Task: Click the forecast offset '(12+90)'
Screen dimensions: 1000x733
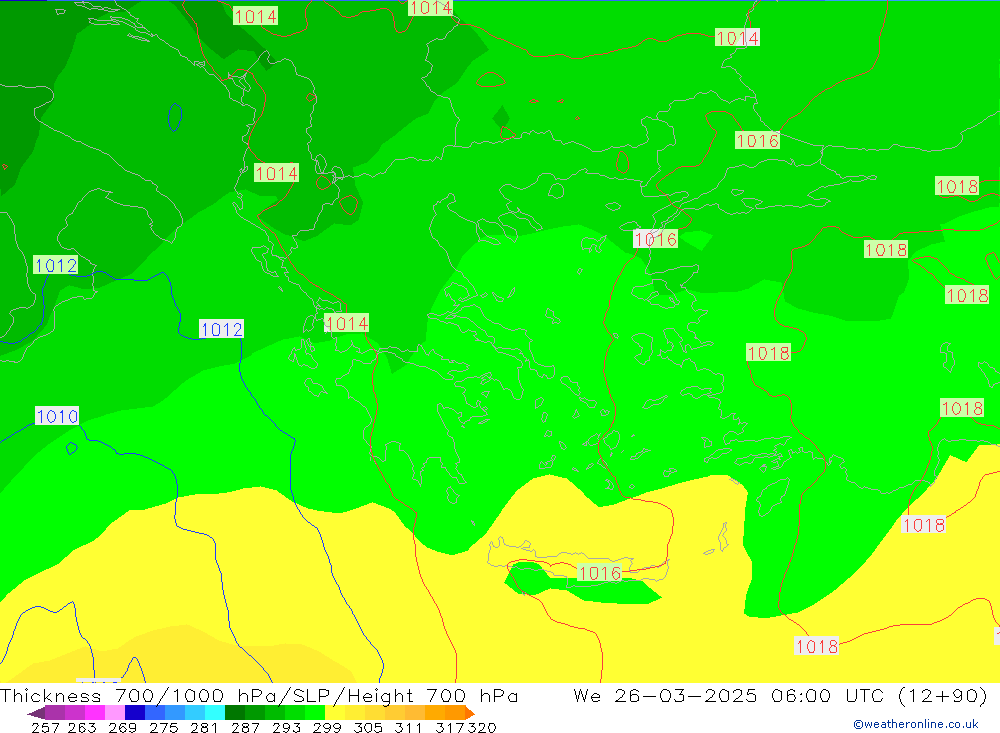Action: click(943, 695)
